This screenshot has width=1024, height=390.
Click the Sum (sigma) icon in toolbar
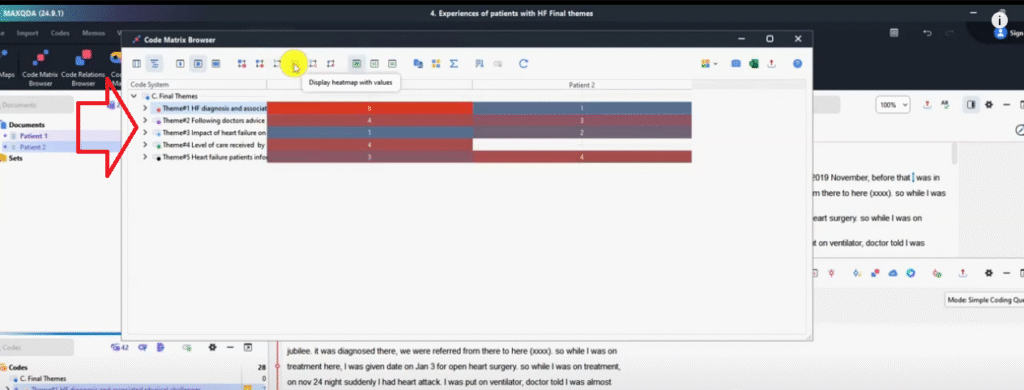click(454, 64)
